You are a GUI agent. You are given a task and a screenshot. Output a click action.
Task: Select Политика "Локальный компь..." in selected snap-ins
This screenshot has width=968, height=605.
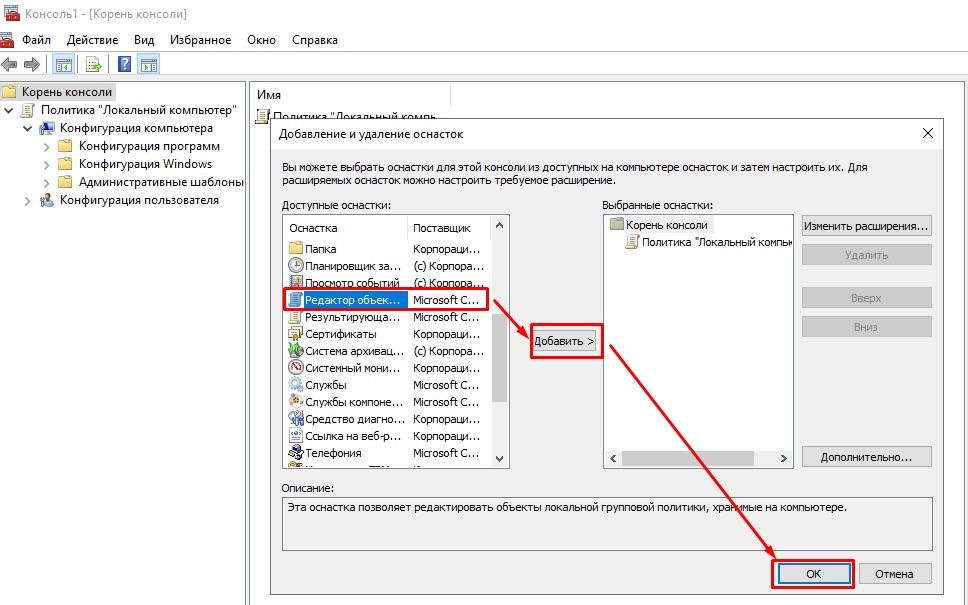pyautogui.click(x=717, y=242)
